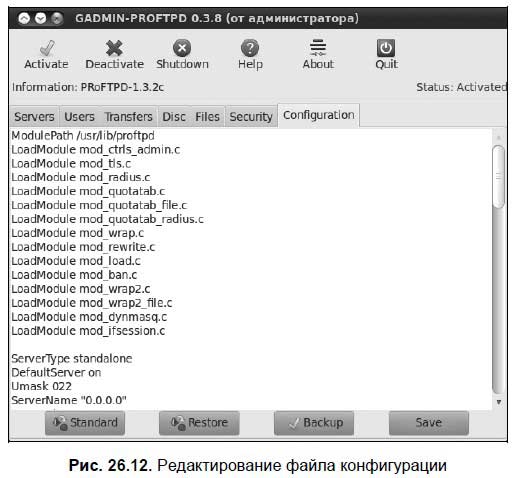514x478 pixels.
Task: Click the Restore button
Action: coord(199,423)
